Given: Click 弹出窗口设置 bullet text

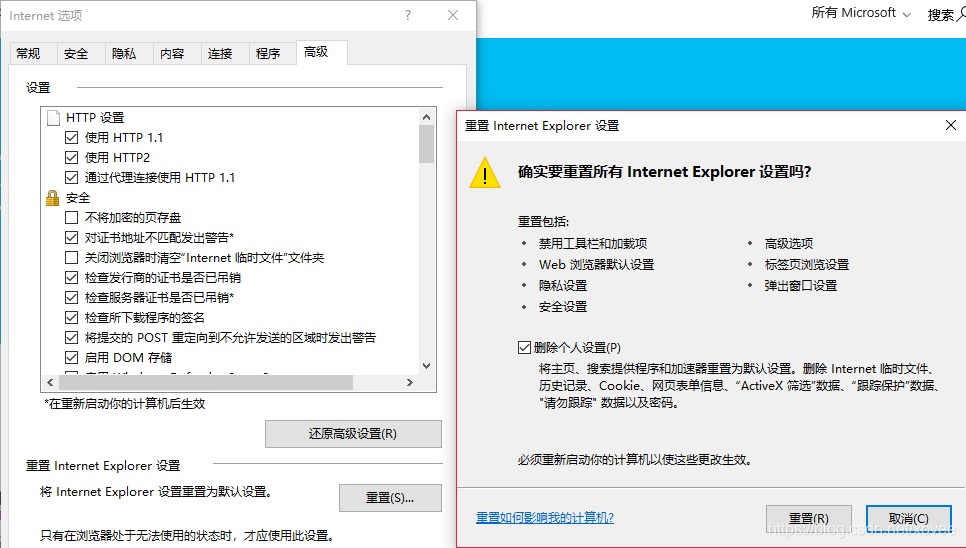Looking at the screenshot, I should pyautogui.click(x=801, y=285).
